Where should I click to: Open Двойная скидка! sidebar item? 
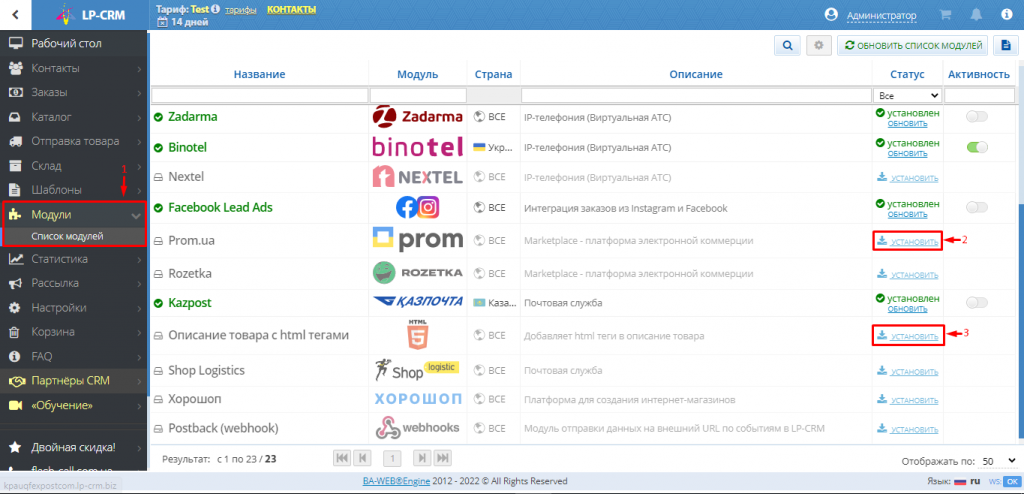(74, 448)
